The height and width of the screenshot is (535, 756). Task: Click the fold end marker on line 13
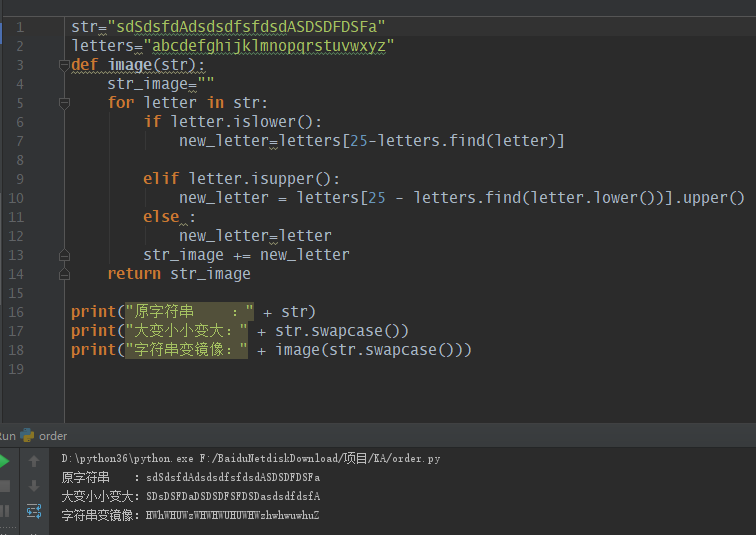tap(63, 255)
